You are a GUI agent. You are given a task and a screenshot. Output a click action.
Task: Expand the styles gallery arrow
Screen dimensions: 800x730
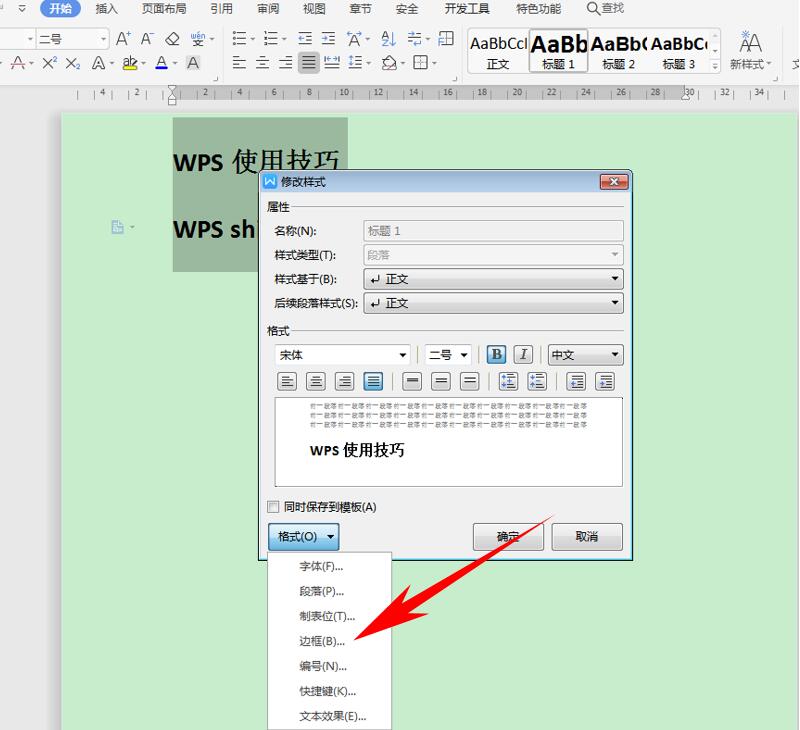tap(715, 66)
